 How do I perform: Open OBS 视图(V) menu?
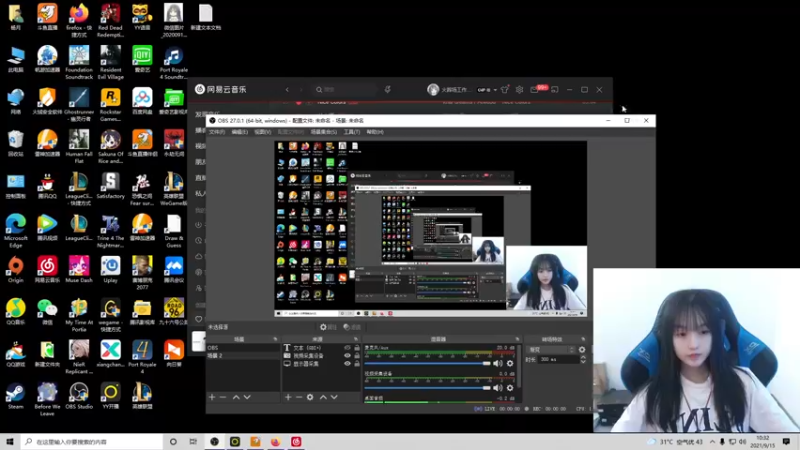(263, 132)
